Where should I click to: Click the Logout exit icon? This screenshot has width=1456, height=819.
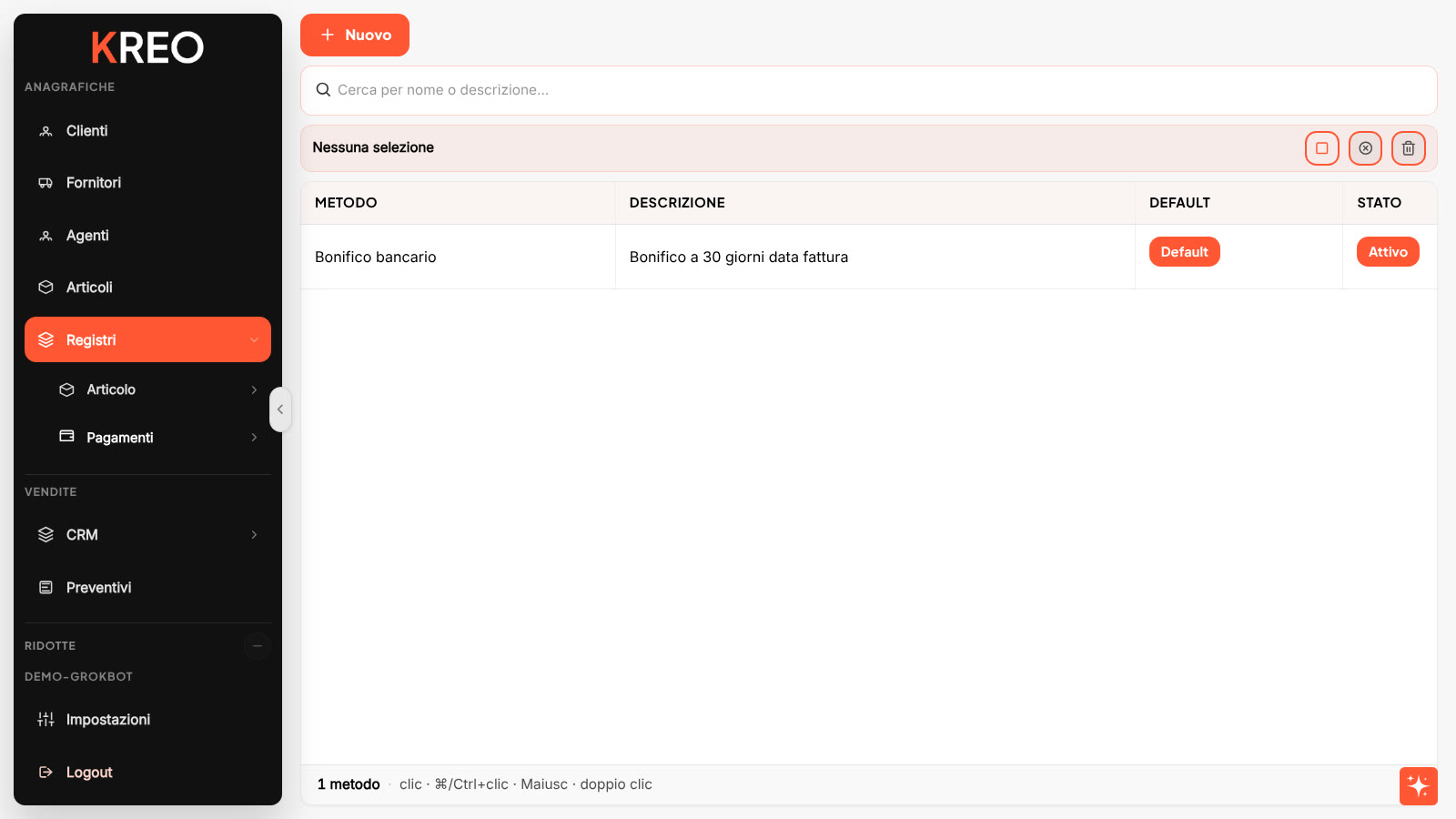click(x=45, y=773)
